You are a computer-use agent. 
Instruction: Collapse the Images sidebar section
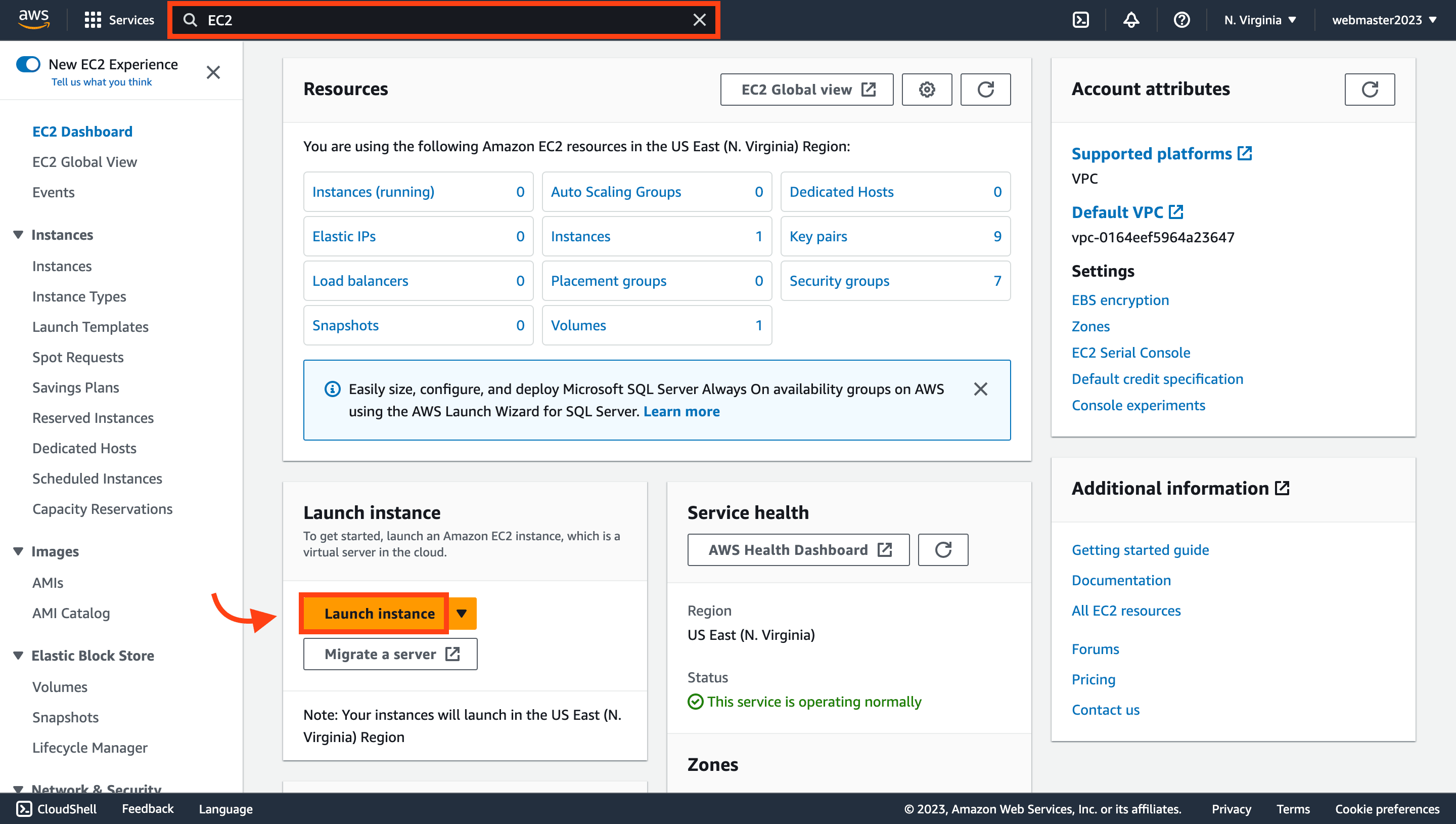pyautogui.click(x=18, y=551)
